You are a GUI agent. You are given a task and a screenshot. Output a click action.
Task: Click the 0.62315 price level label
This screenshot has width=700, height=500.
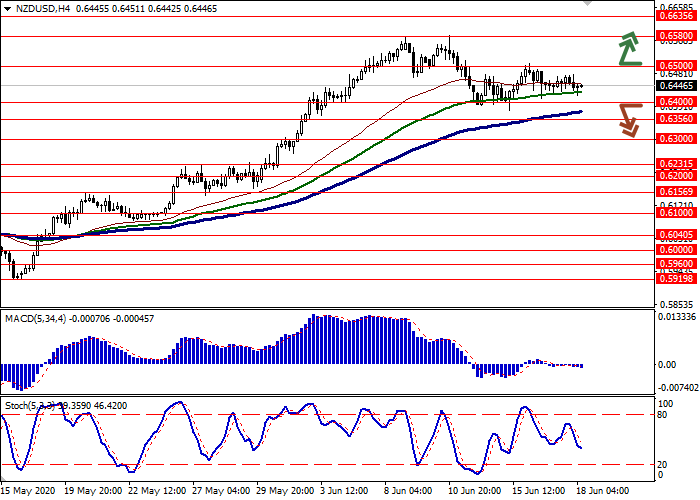tap(676, 164)
